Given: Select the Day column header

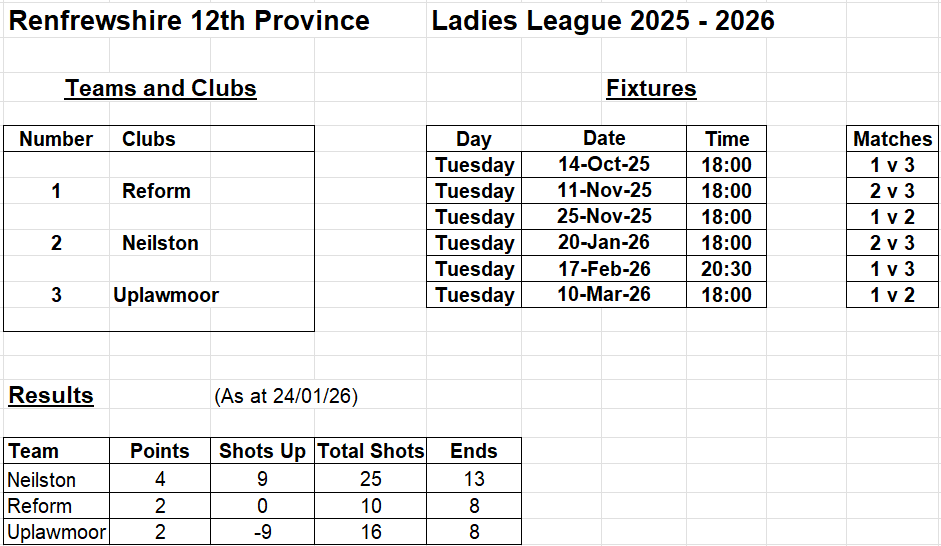Looking at the screenshot, I should (x=474, y=139).
